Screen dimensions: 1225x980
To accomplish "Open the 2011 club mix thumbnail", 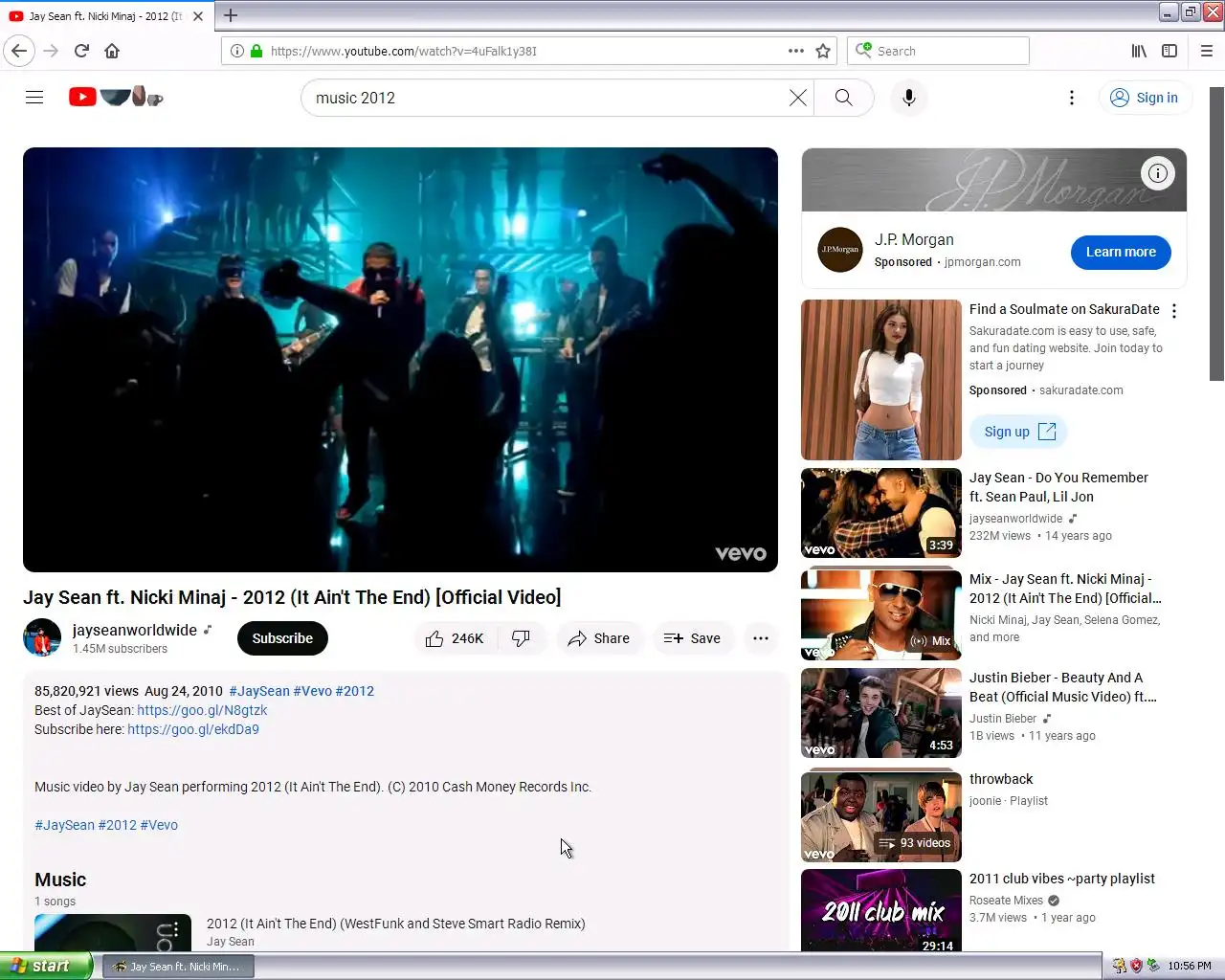I will (881, 910).
